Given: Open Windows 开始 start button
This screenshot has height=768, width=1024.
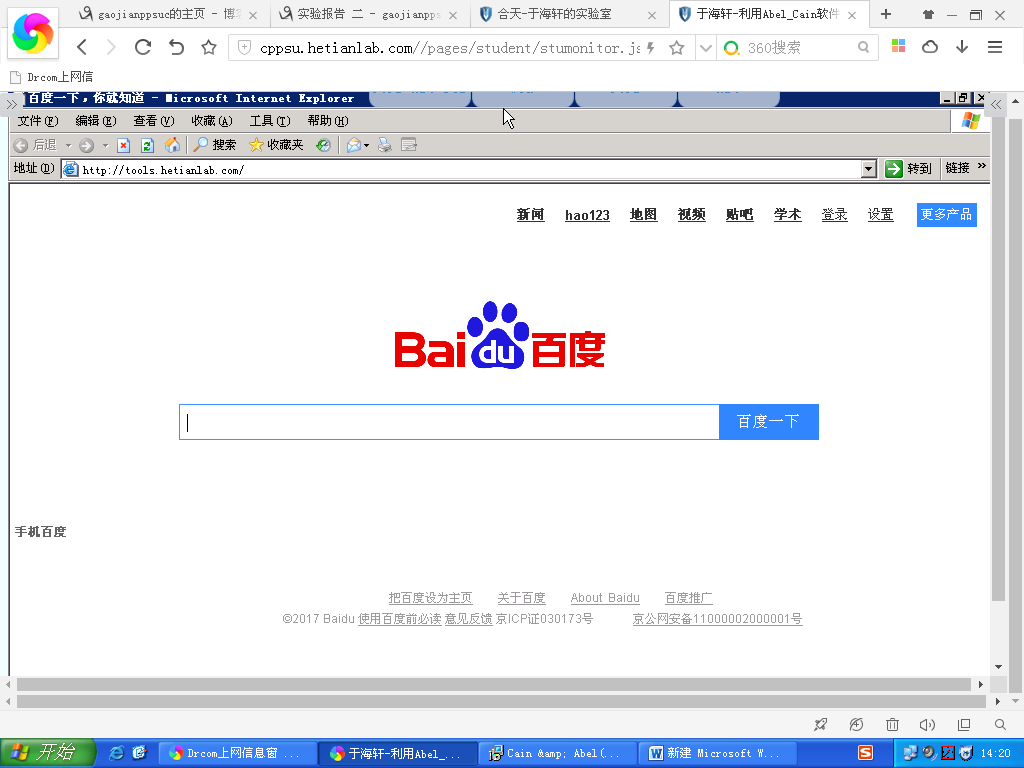Looking at the screenshot, I should 47,752.
